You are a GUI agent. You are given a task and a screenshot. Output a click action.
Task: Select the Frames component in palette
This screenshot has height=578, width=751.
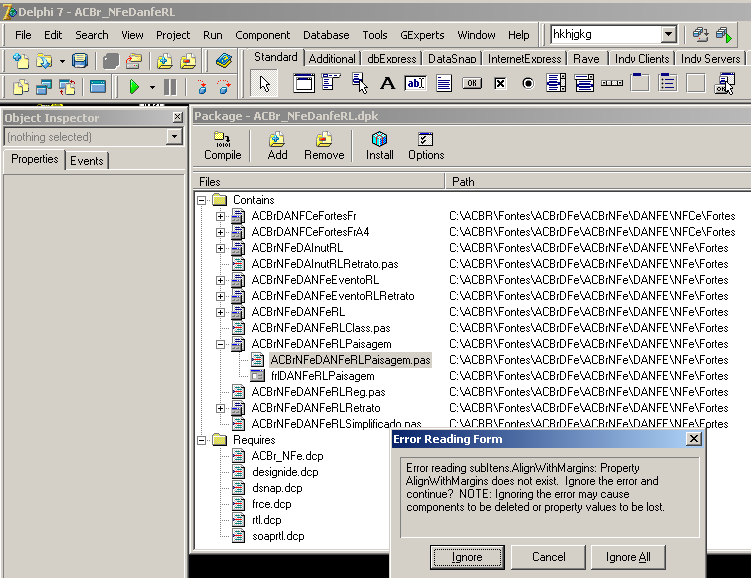[304, 83]
